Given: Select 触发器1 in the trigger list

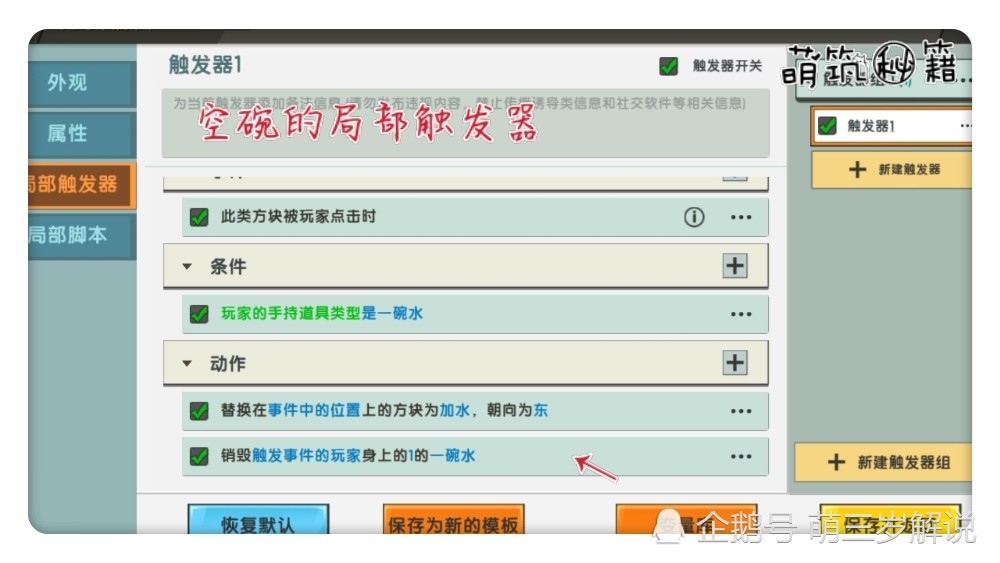Looking at the screenshot, I should pyautogui.click(x=892, y=126).
